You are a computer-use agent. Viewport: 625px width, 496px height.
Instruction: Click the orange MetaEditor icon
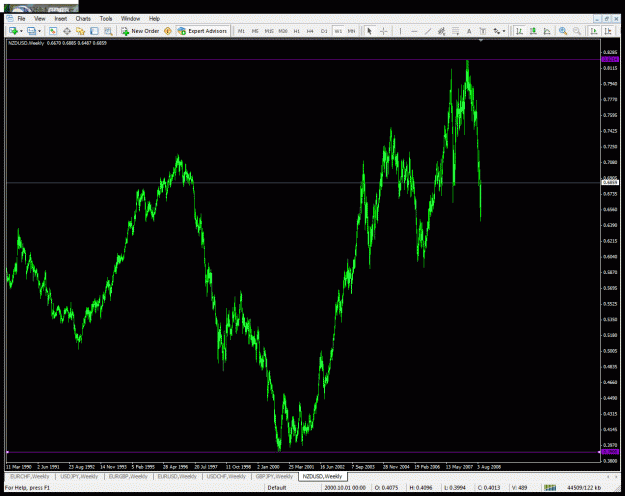coord(168,31)
